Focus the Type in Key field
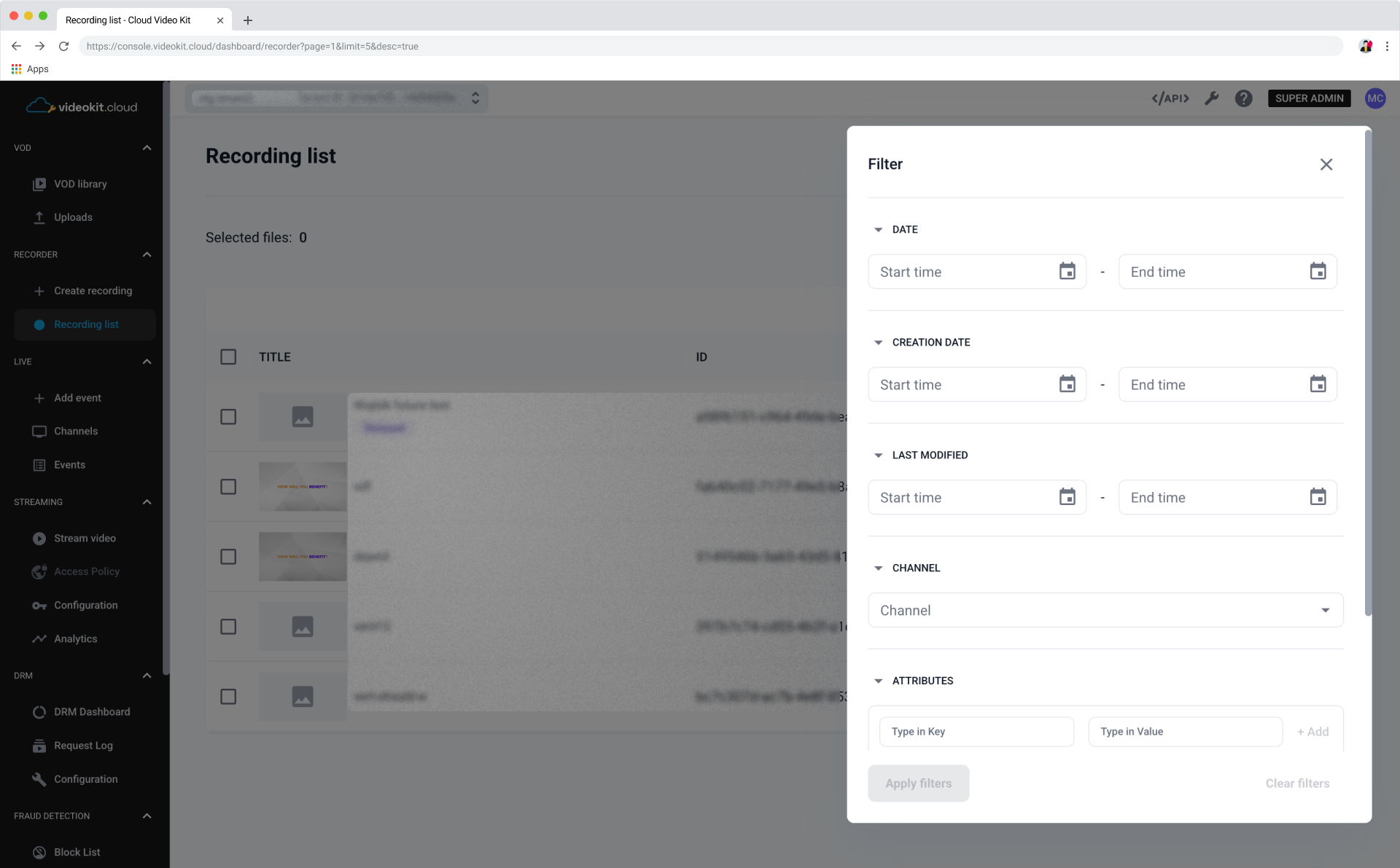Viewport: 1400px width, 868px height. click(x=976, y=732)
